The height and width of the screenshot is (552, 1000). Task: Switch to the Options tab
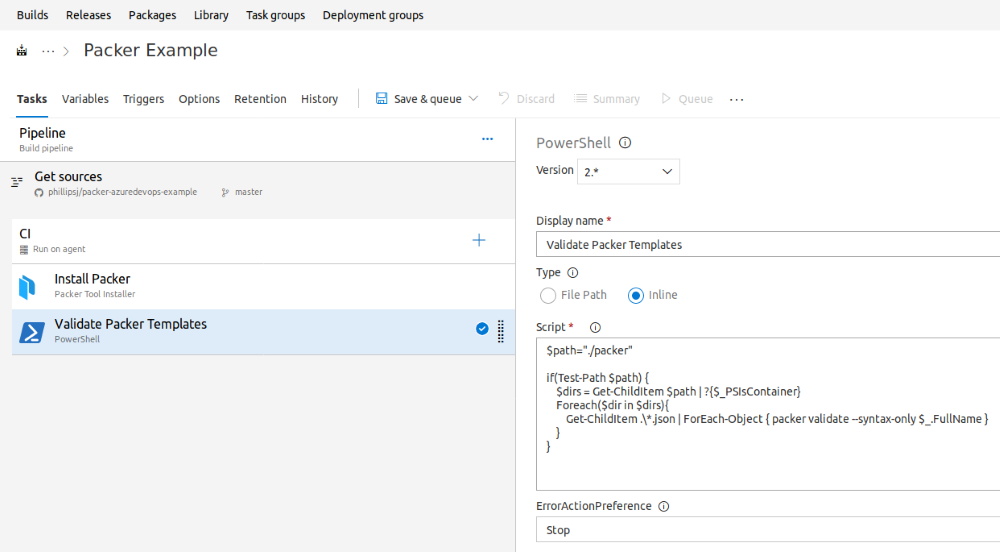pos(199,99)
